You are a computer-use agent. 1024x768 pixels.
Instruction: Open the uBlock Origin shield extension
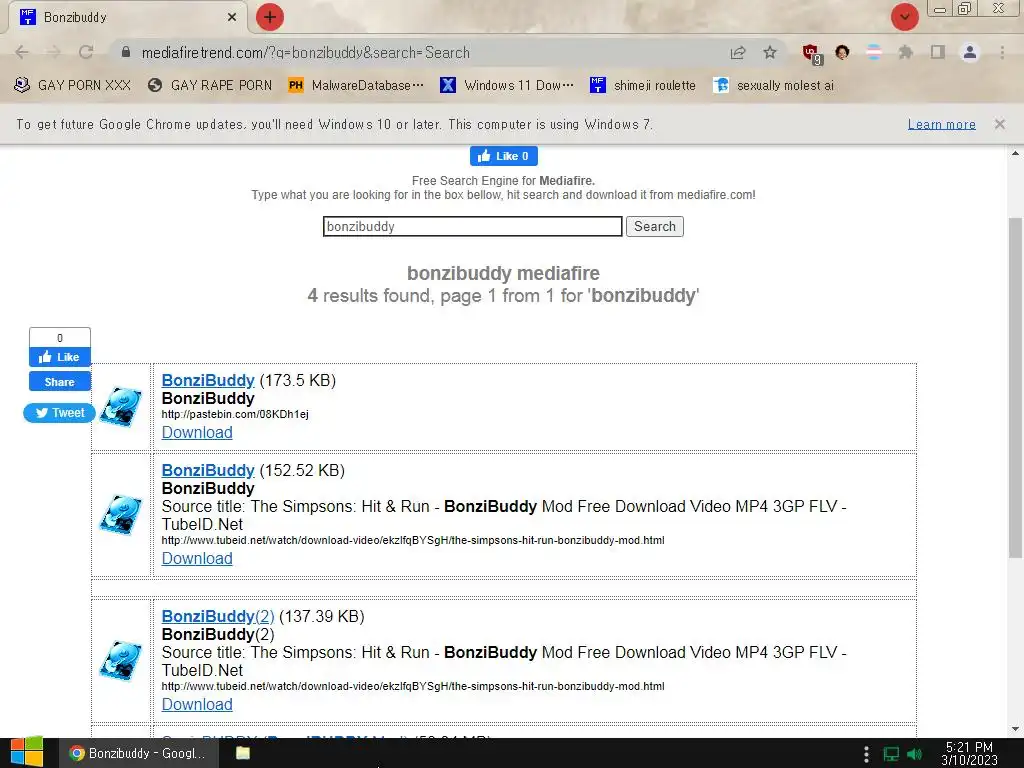(x=812, y=54)
